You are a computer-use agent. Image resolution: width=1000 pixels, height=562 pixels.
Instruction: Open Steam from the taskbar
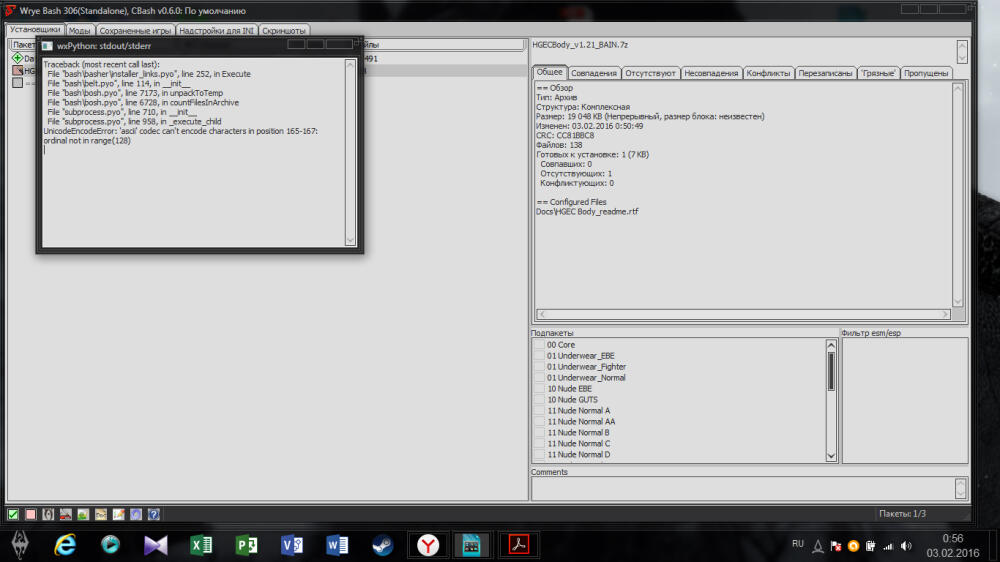click(x=383, y=545)
